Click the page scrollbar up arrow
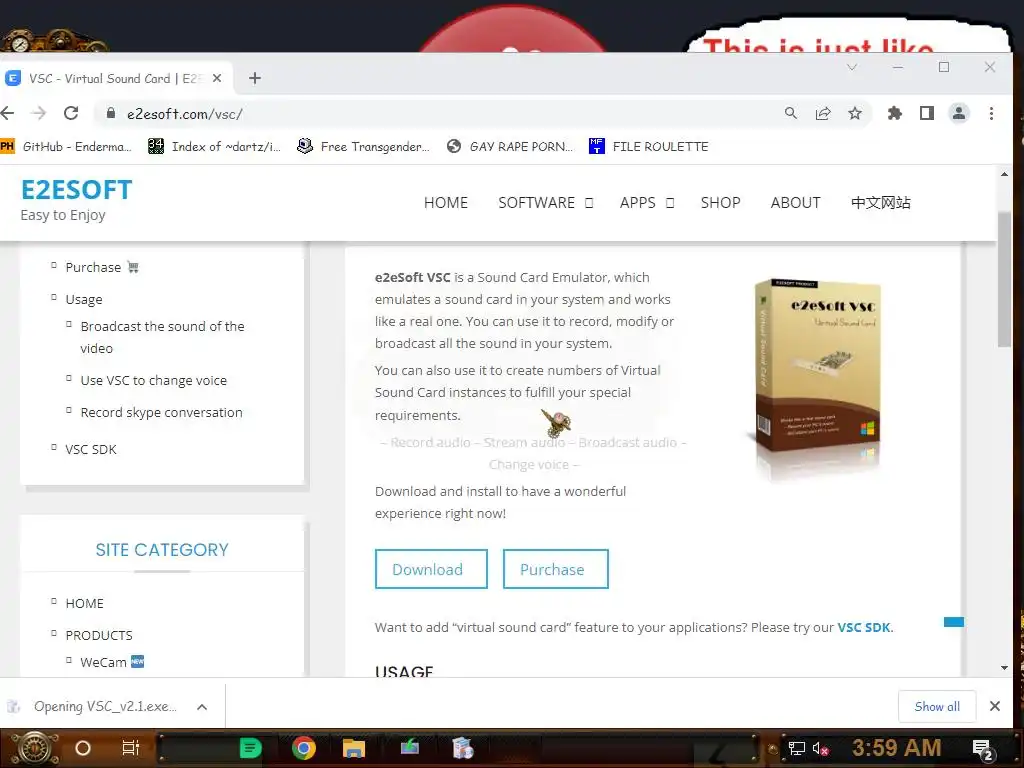The image size is (1024, 768). (1004, 174)
